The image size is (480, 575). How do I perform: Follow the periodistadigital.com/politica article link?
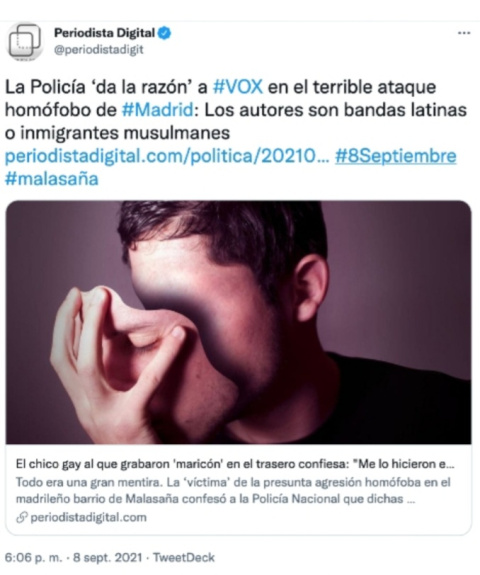[x=167, y=156]
